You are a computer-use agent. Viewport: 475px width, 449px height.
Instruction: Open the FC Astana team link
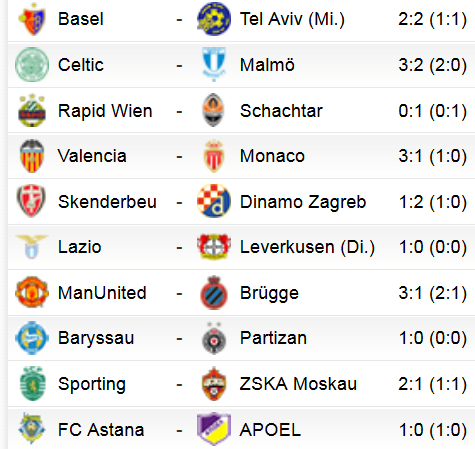101,429
